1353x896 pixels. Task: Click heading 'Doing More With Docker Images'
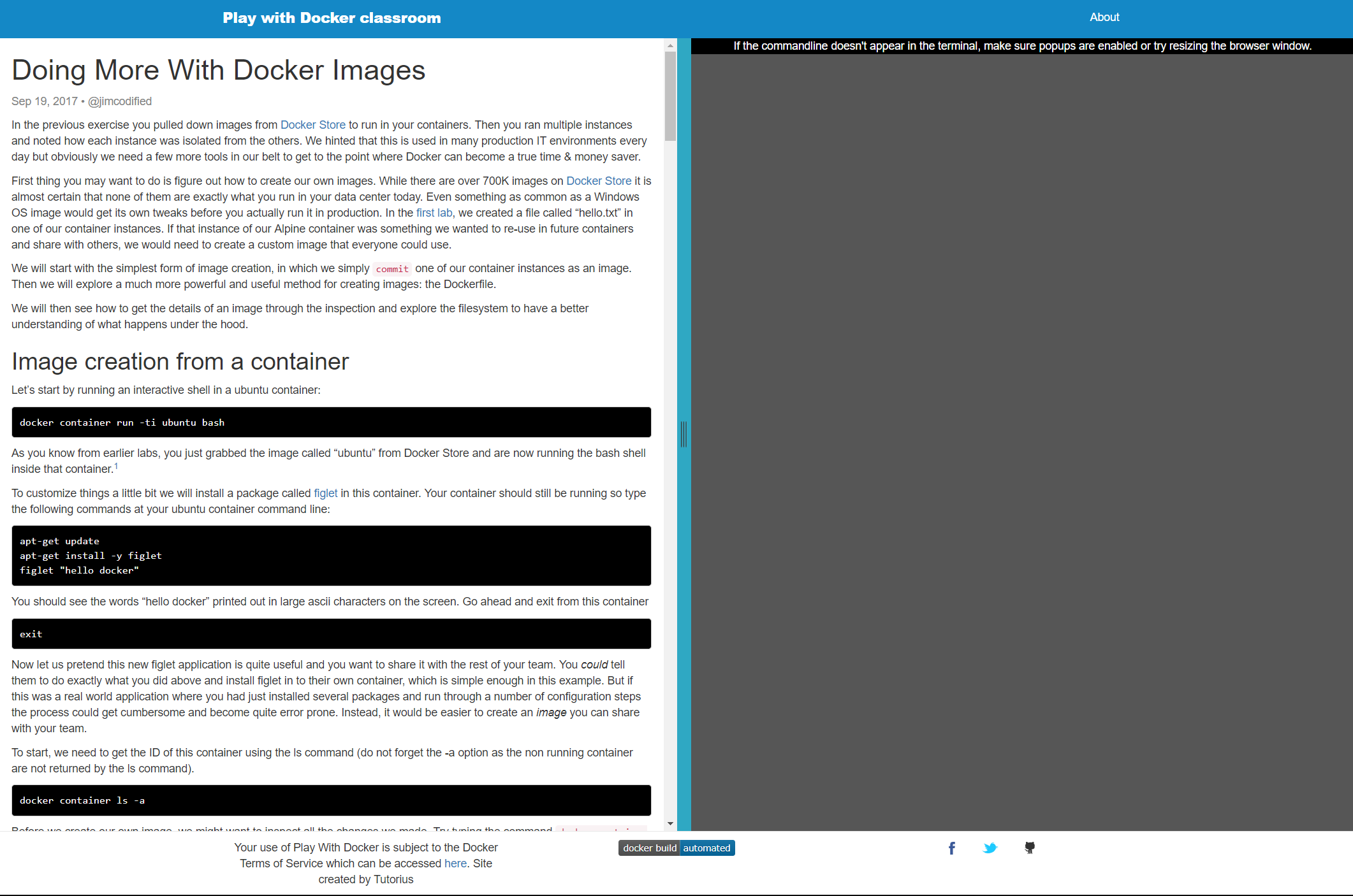[x=218, y=70]
